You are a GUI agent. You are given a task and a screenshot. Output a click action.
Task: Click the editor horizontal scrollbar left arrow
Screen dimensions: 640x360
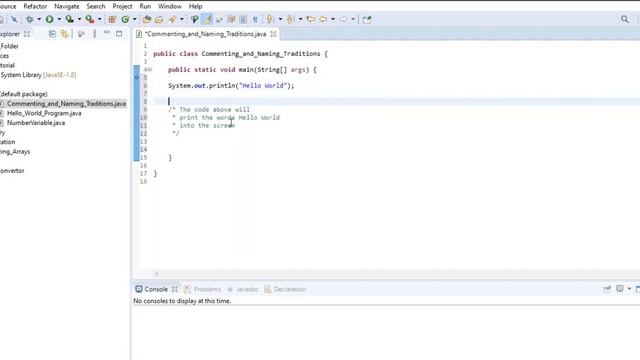coord(156,273)
